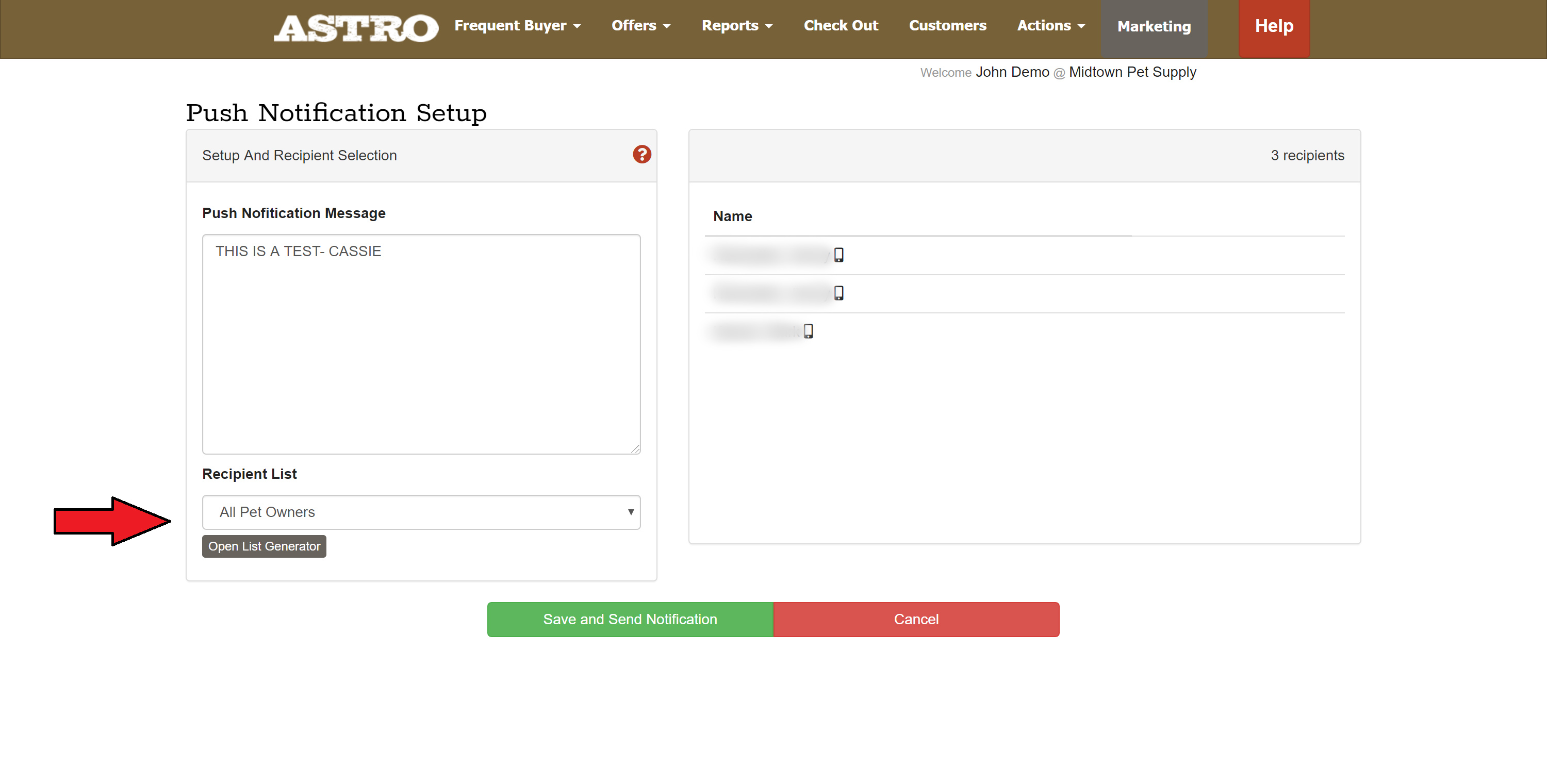Expand the Offers dropdown menu
This screenshot has height=784, width=1547.
coord(640,26)
